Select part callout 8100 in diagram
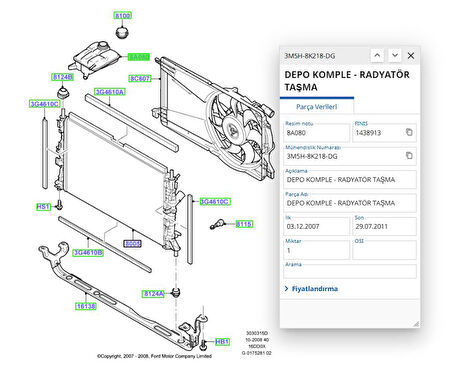This screenshot has width=452, height=365. tap(123, 15)
